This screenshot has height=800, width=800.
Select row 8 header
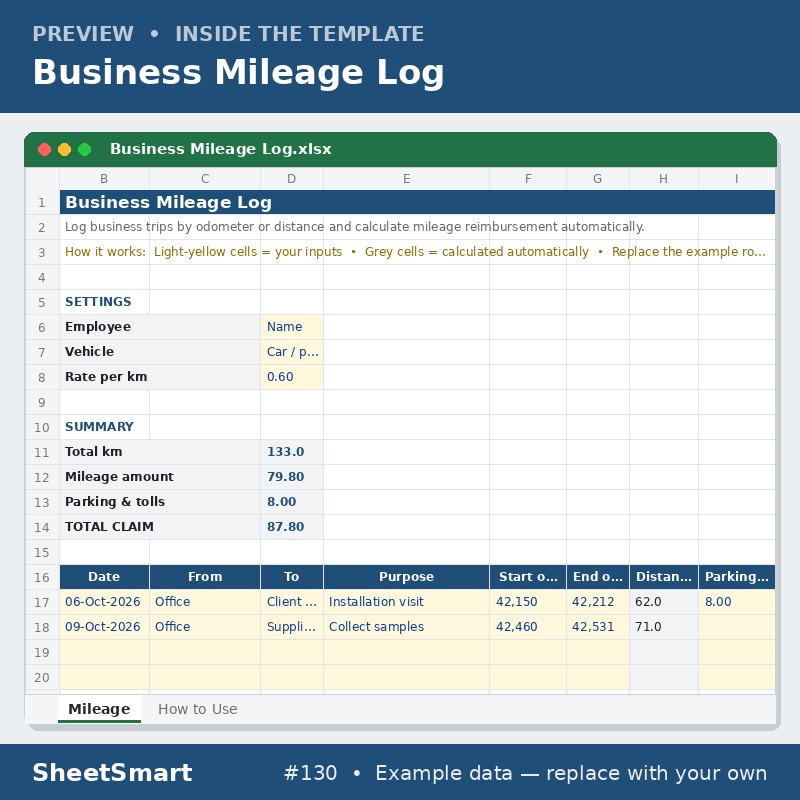[x=42, y=377]
